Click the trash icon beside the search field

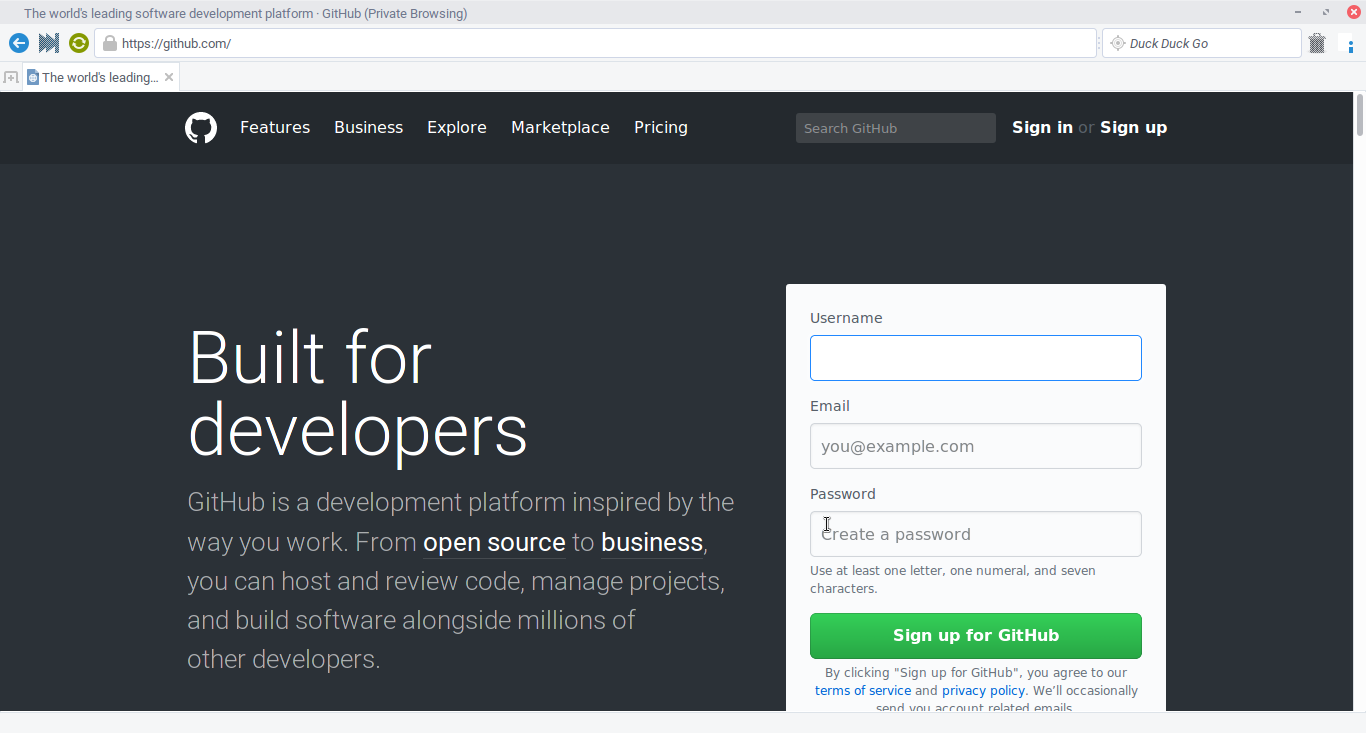click(1316, 42)
